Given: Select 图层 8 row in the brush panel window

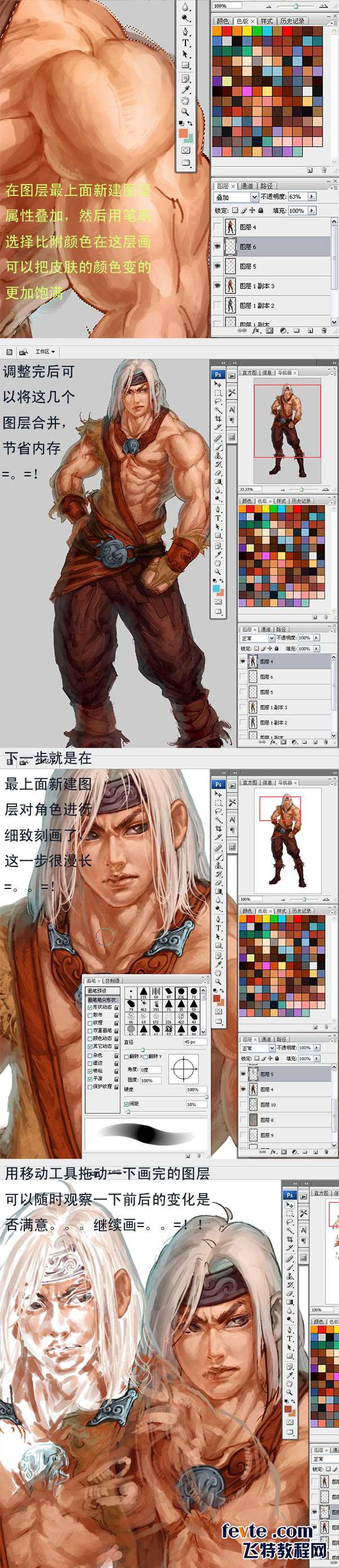Looking at the screenshot, I should pos(285,1119).
